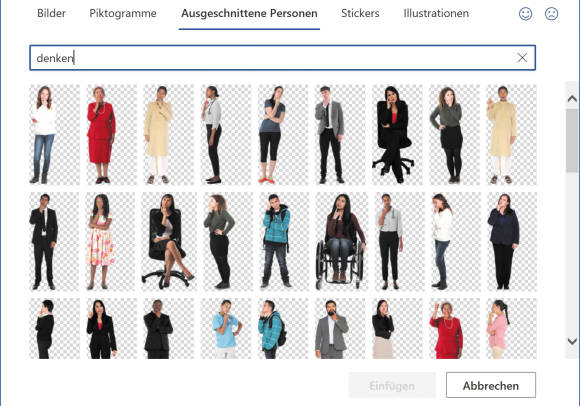Click the scroll down arrow in results list
The height and width of the screenshot is (406, 580).
tap(572, 341)
